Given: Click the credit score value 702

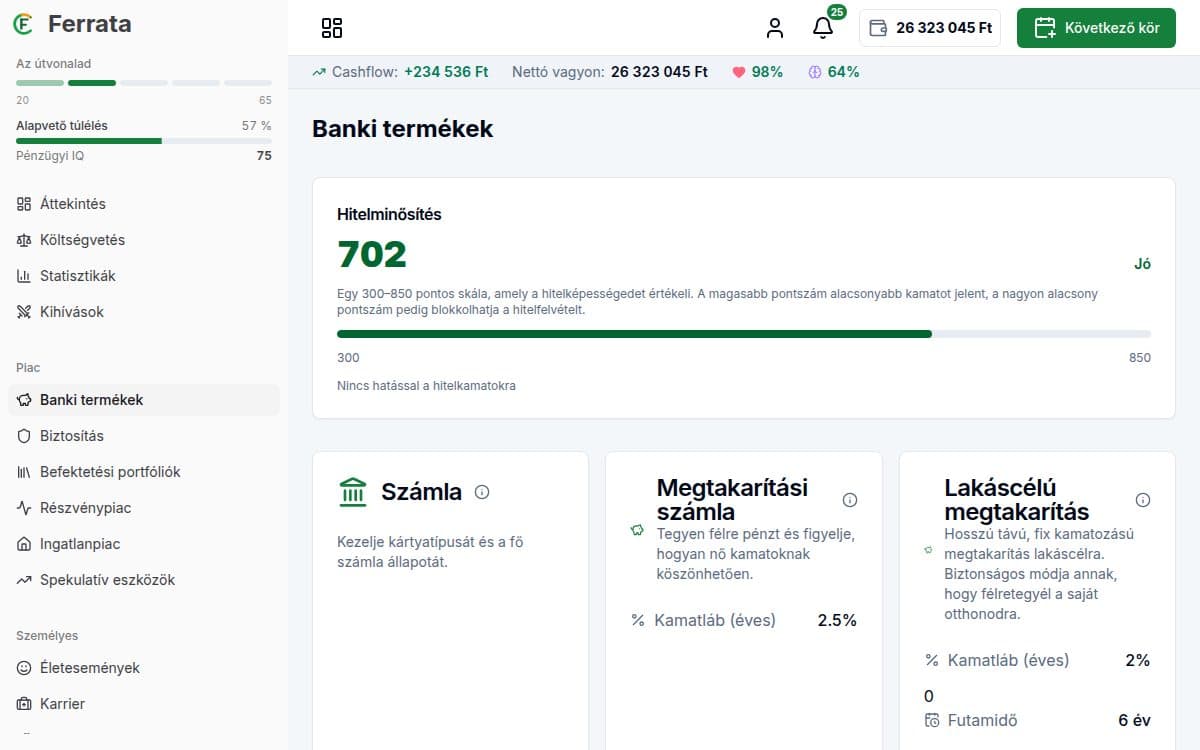Looking at the screenshot, I should coord(372,255).
